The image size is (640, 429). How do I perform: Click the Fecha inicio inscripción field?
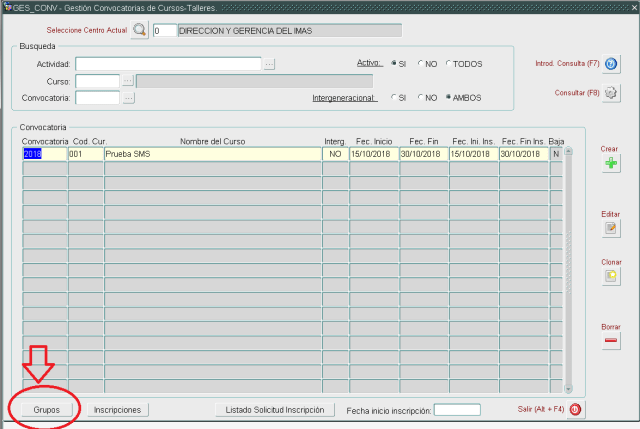(x=457, y=410)
